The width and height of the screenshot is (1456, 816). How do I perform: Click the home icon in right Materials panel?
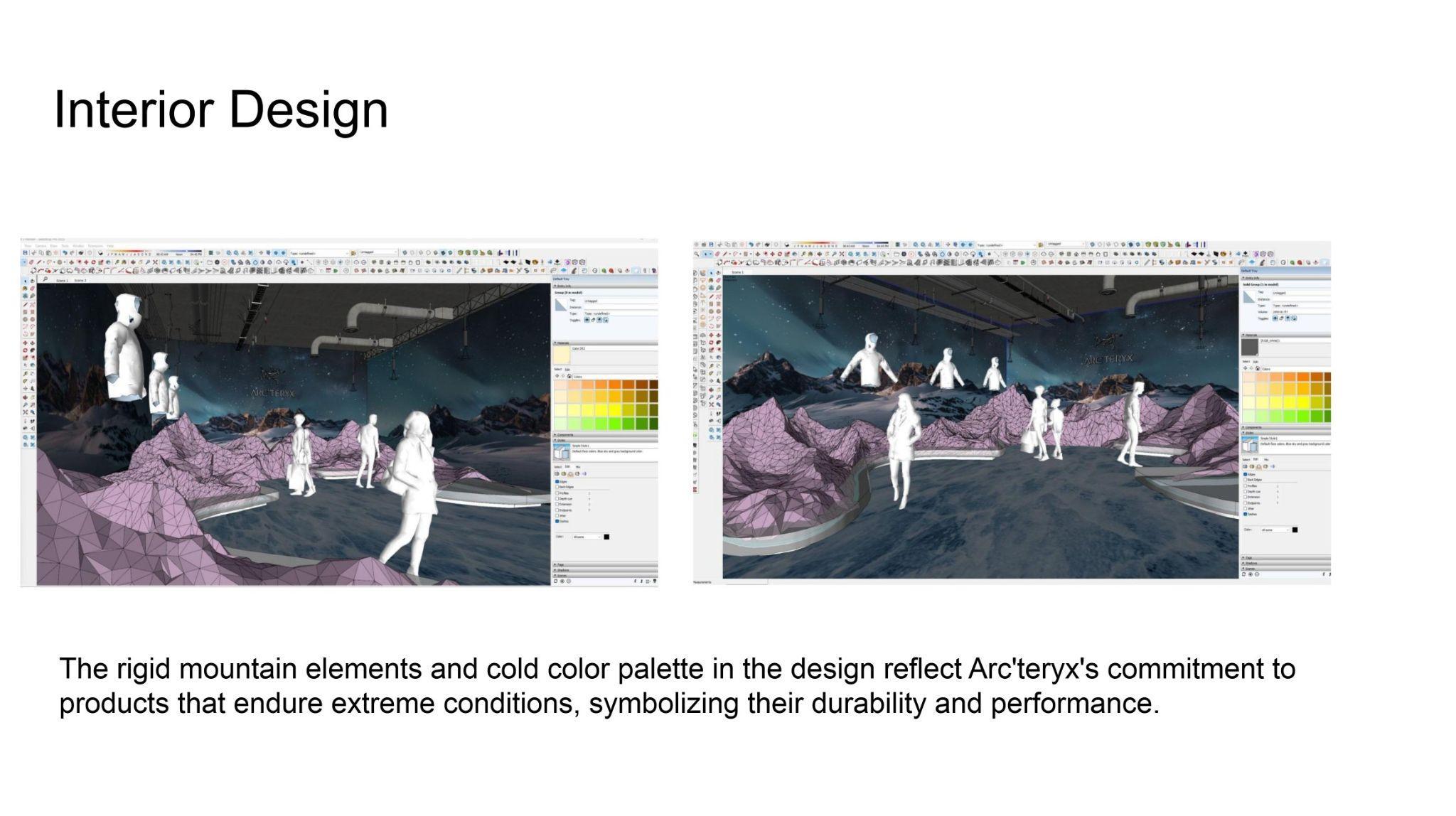(1258, 368)
